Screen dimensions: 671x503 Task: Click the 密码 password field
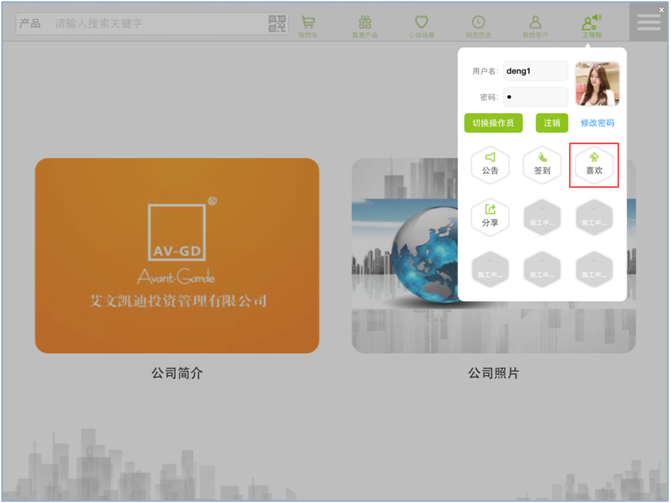click(x=535, y=97)
